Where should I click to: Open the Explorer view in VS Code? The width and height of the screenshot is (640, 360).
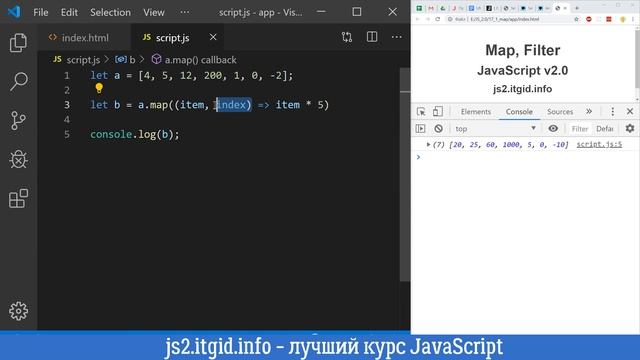click(x=18, y=43)
